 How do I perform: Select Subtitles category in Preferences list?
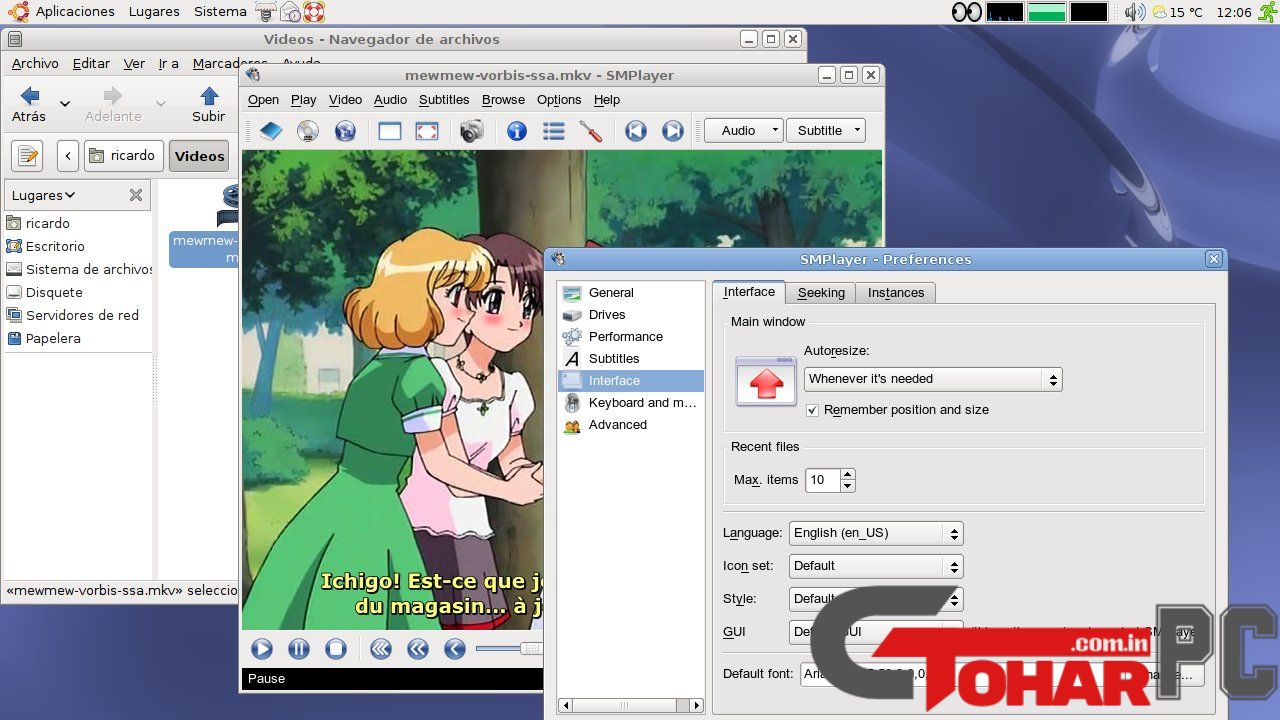631,359
